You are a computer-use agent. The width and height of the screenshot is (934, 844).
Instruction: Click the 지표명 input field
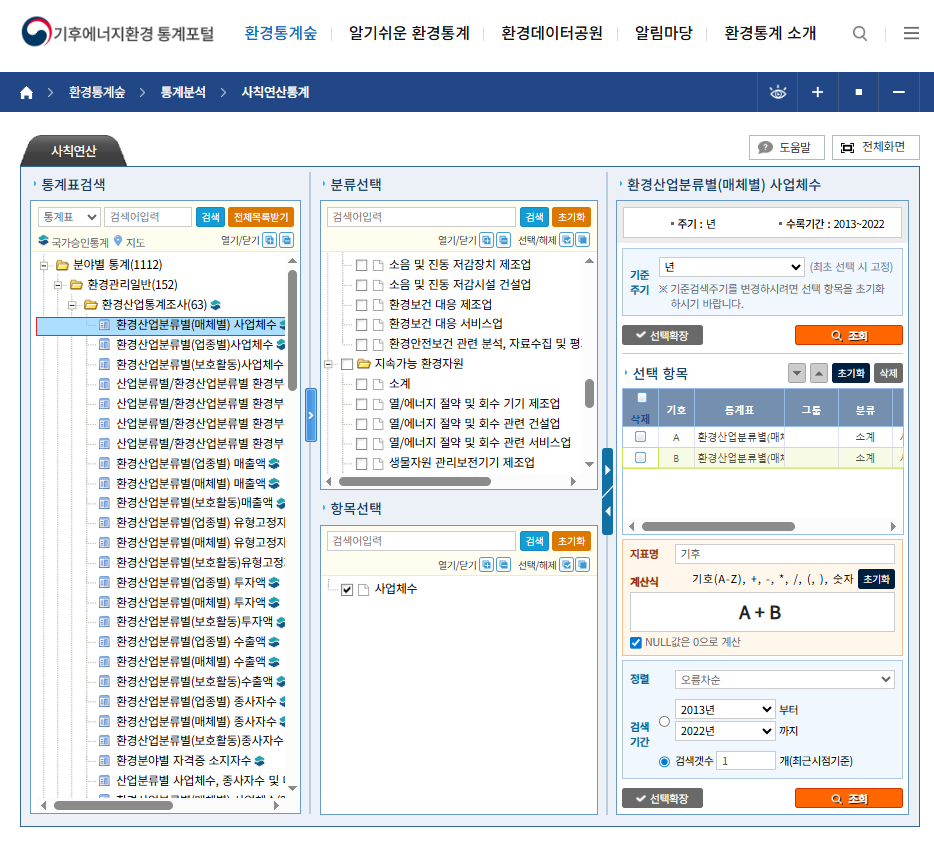(784, 554)
